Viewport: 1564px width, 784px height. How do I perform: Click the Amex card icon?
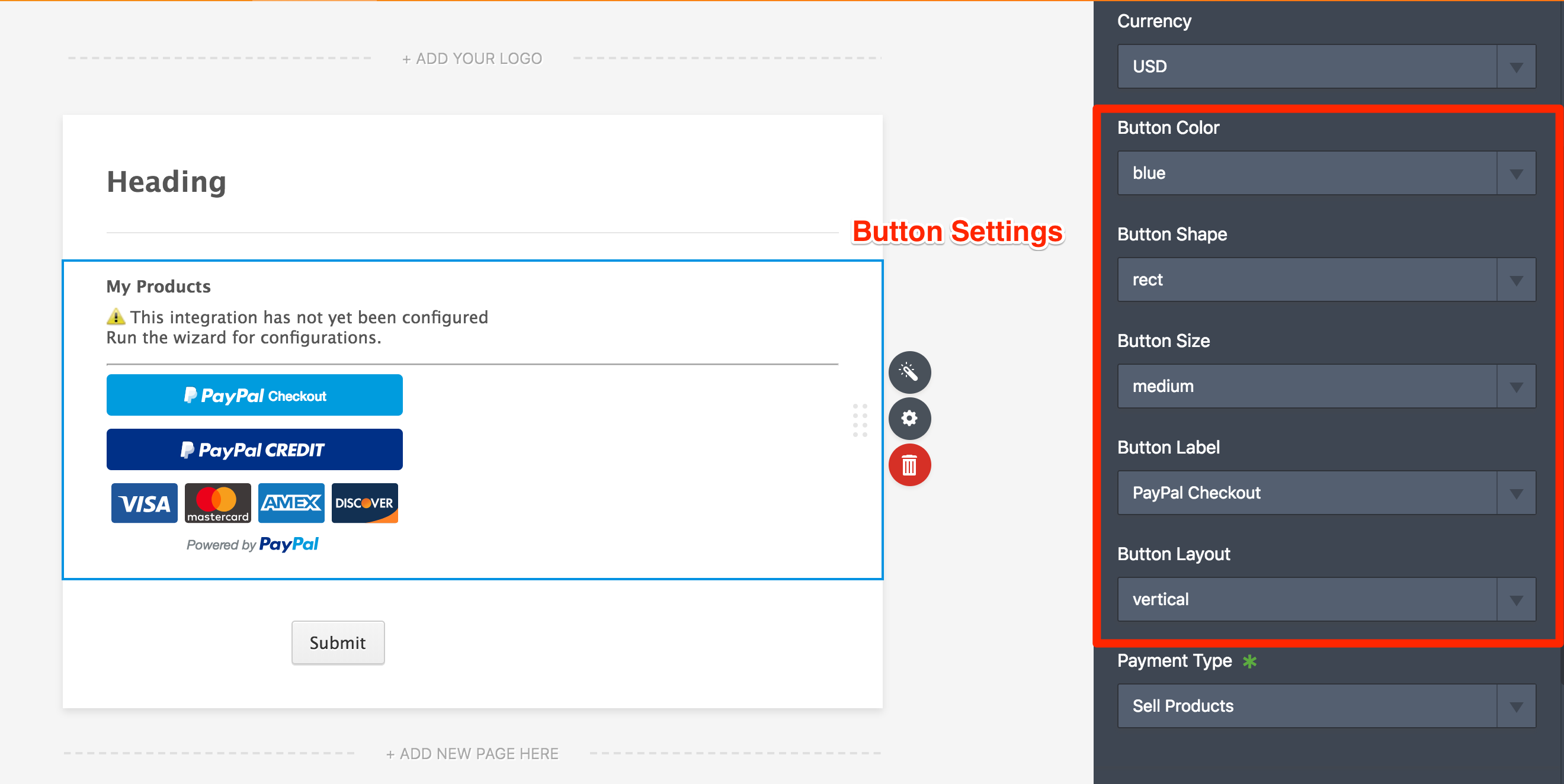[x=291, y=503]
